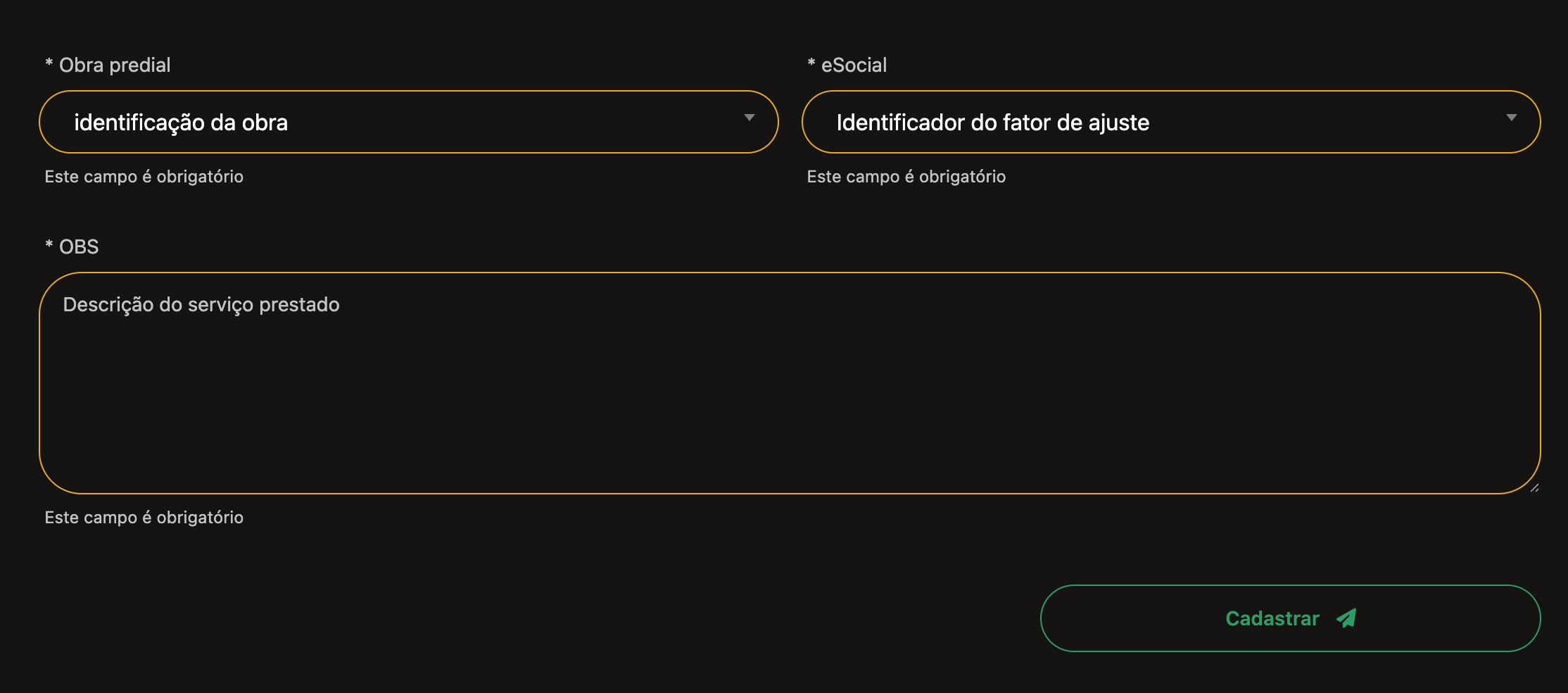Click the paper plane icon on Cadastrar
The image size is (1568, 693).
[x=1346, y=618]
